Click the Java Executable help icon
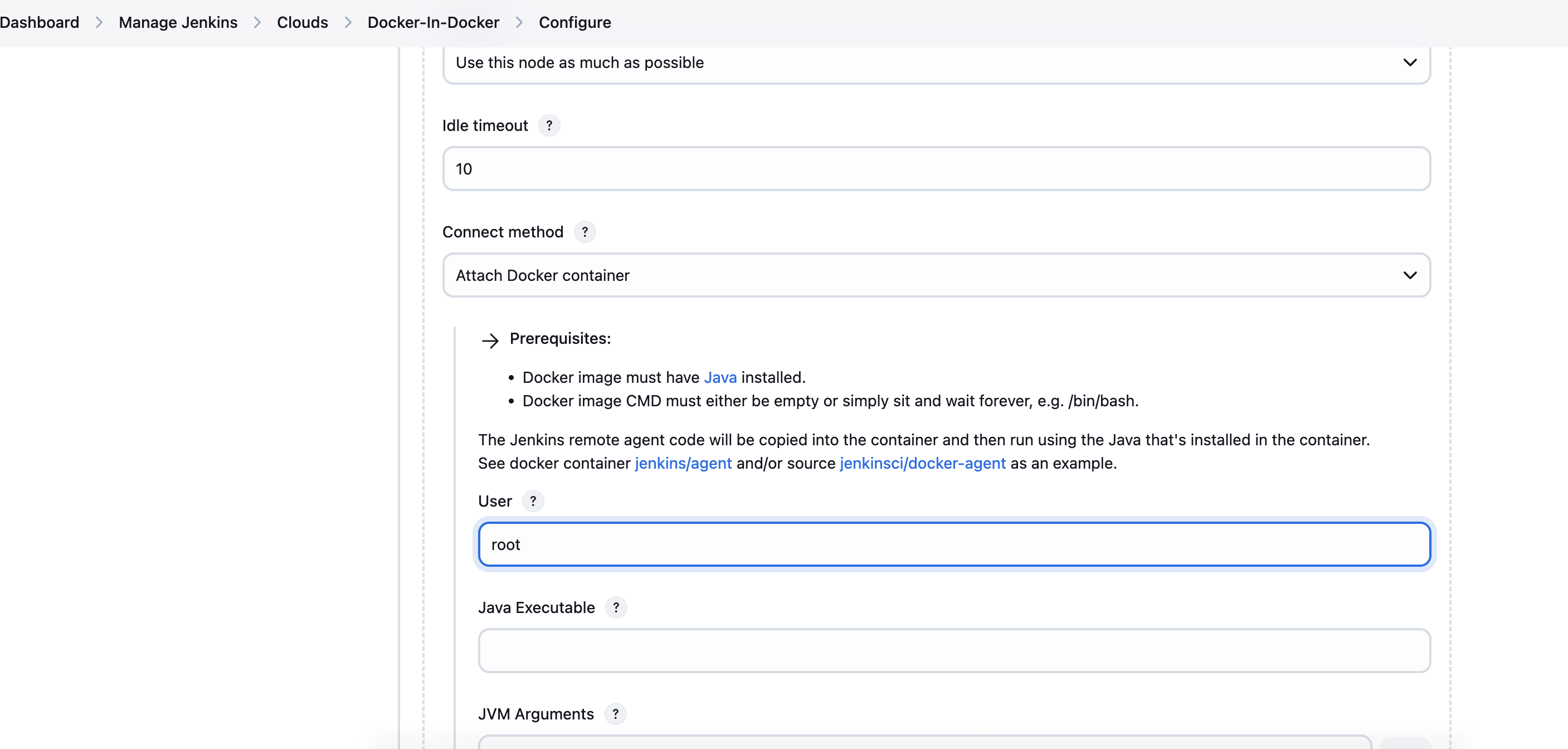 click(615, 607)
